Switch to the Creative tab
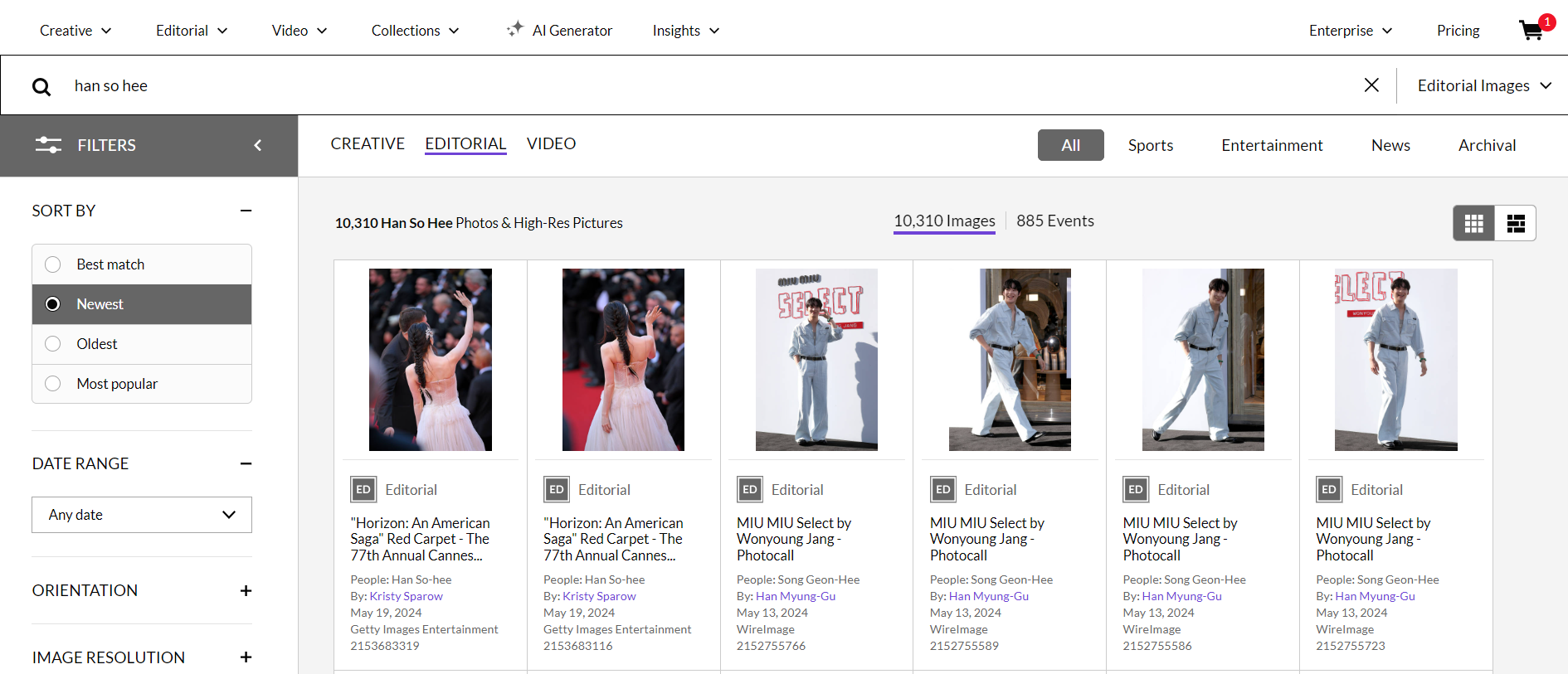Image resolution: width=1568 pixels, height=674 pixels. 368,143
